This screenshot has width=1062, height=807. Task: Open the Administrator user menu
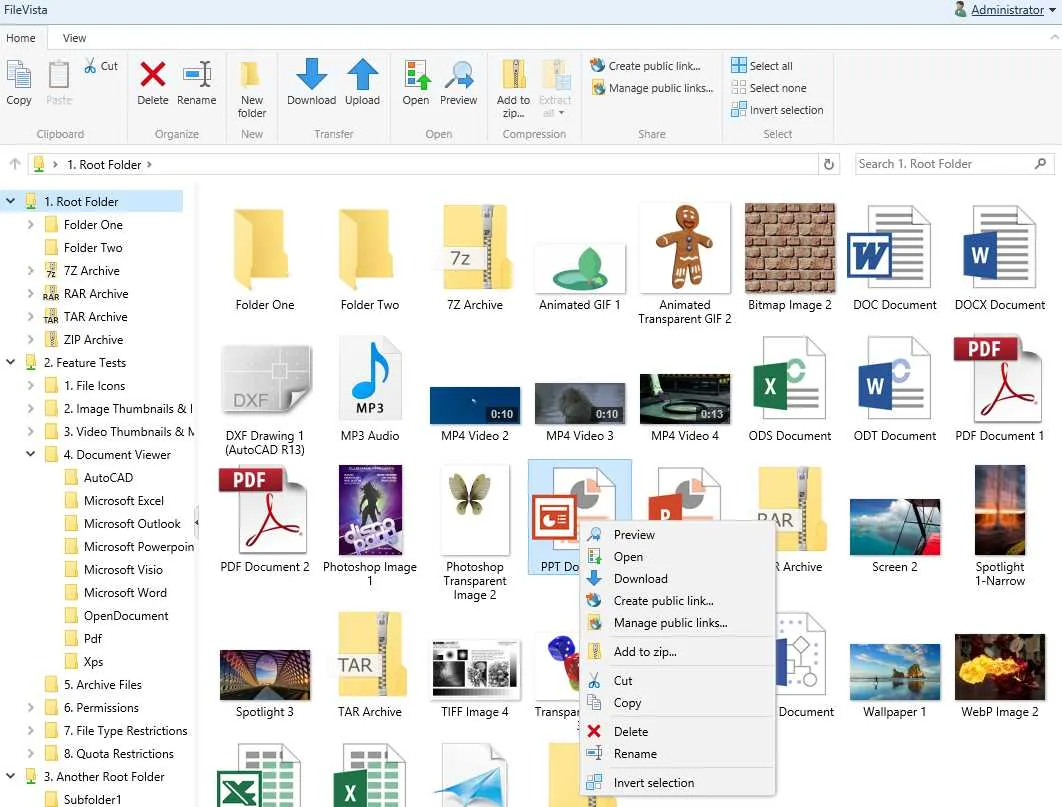coord(1005,9)
